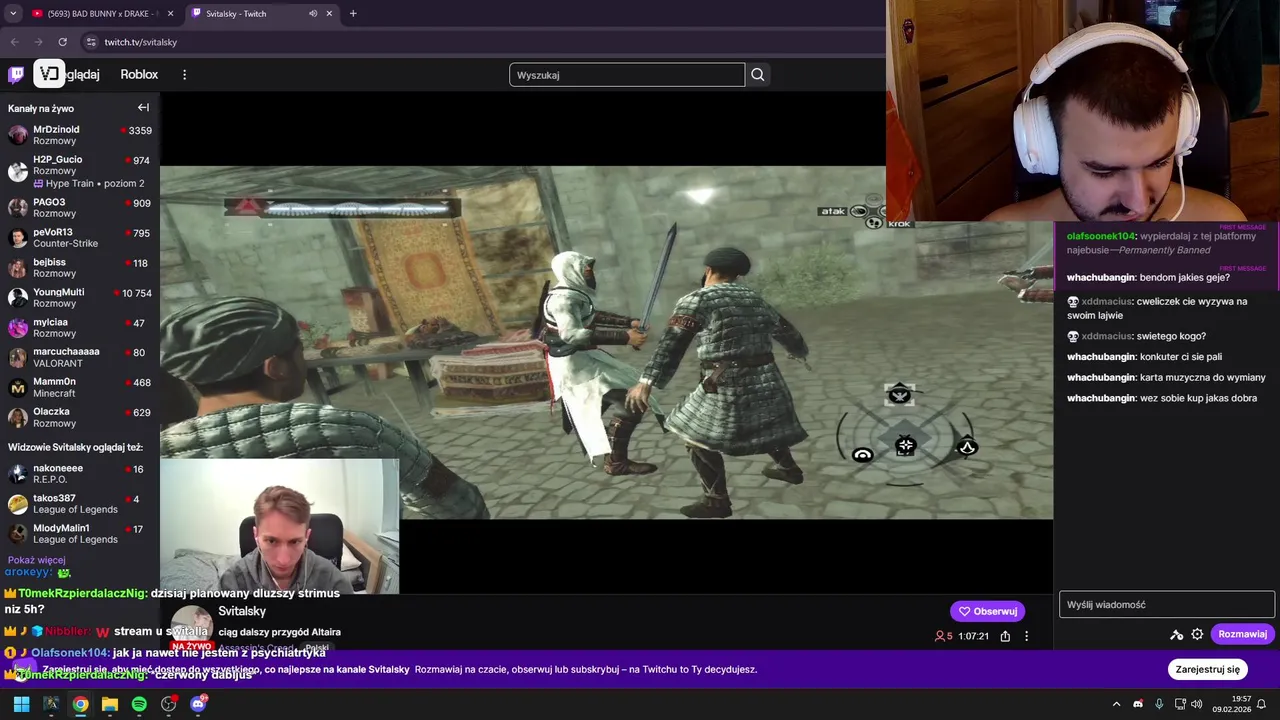The width and height of the screenshot is (1280, 720).
Task: Open PAGO3 channel in sidebar
Action: coord(80,208)
